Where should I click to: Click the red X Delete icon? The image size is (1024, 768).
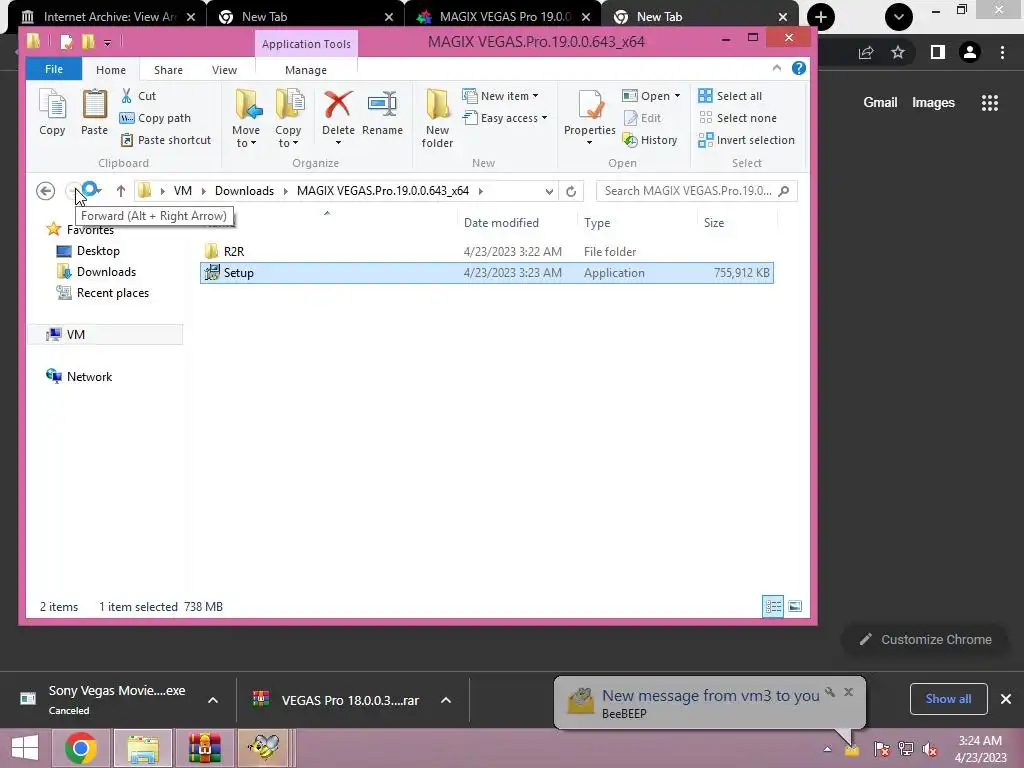click(x=338, y=104)
